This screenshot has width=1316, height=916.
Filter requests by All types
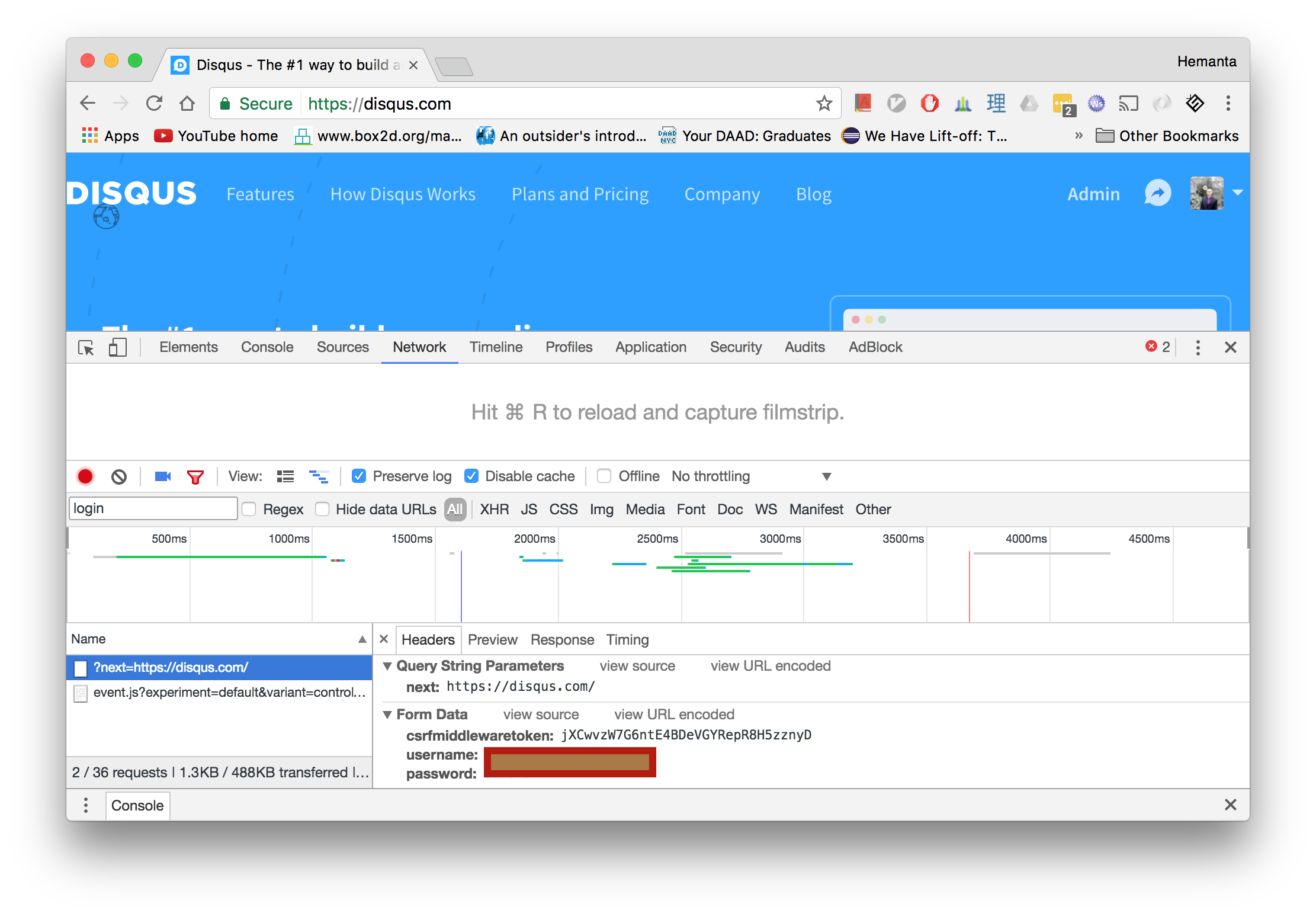coord(455,510)
